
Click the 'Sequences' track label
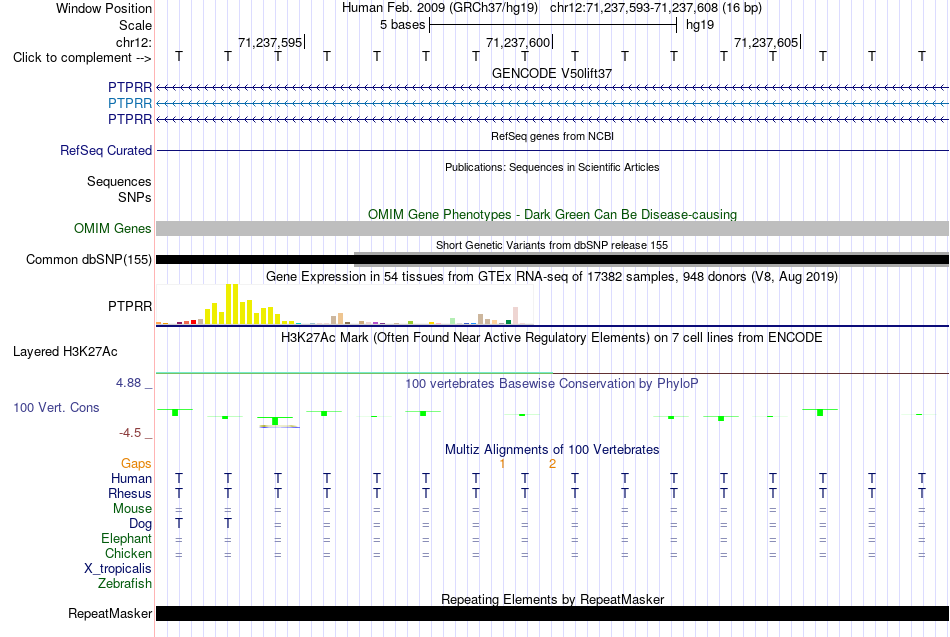(119, 182)
